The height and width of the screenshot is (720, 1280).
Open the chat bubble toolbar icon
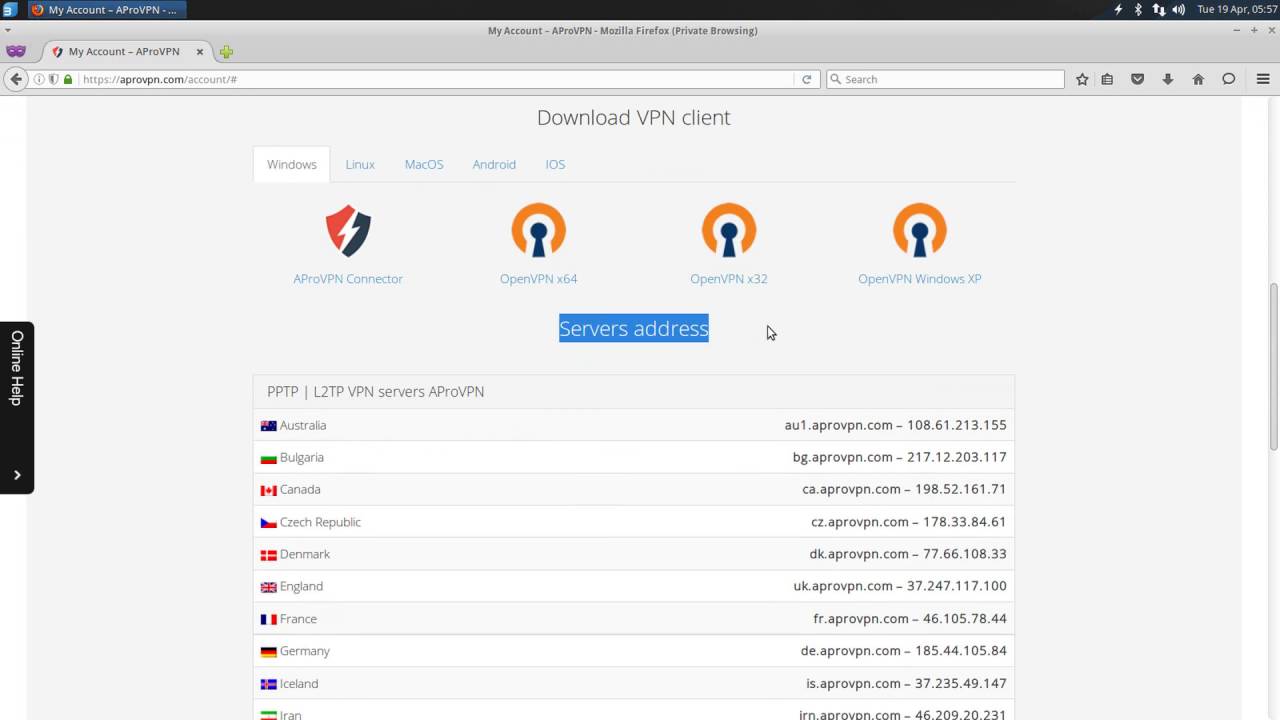point(1229,79)
